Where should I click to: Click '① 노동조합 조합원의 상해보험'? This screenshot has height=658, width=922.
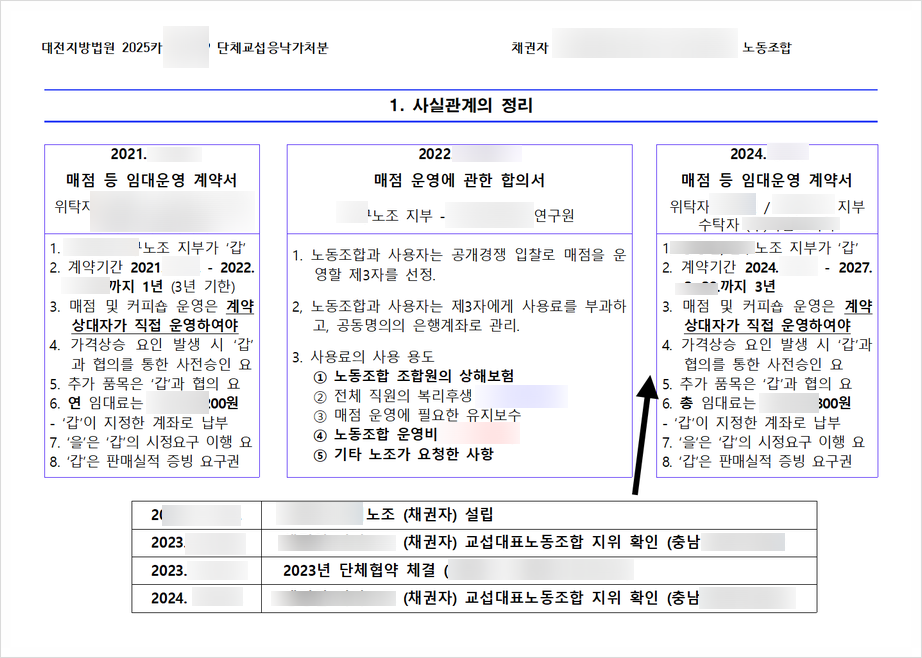point(414,376)
